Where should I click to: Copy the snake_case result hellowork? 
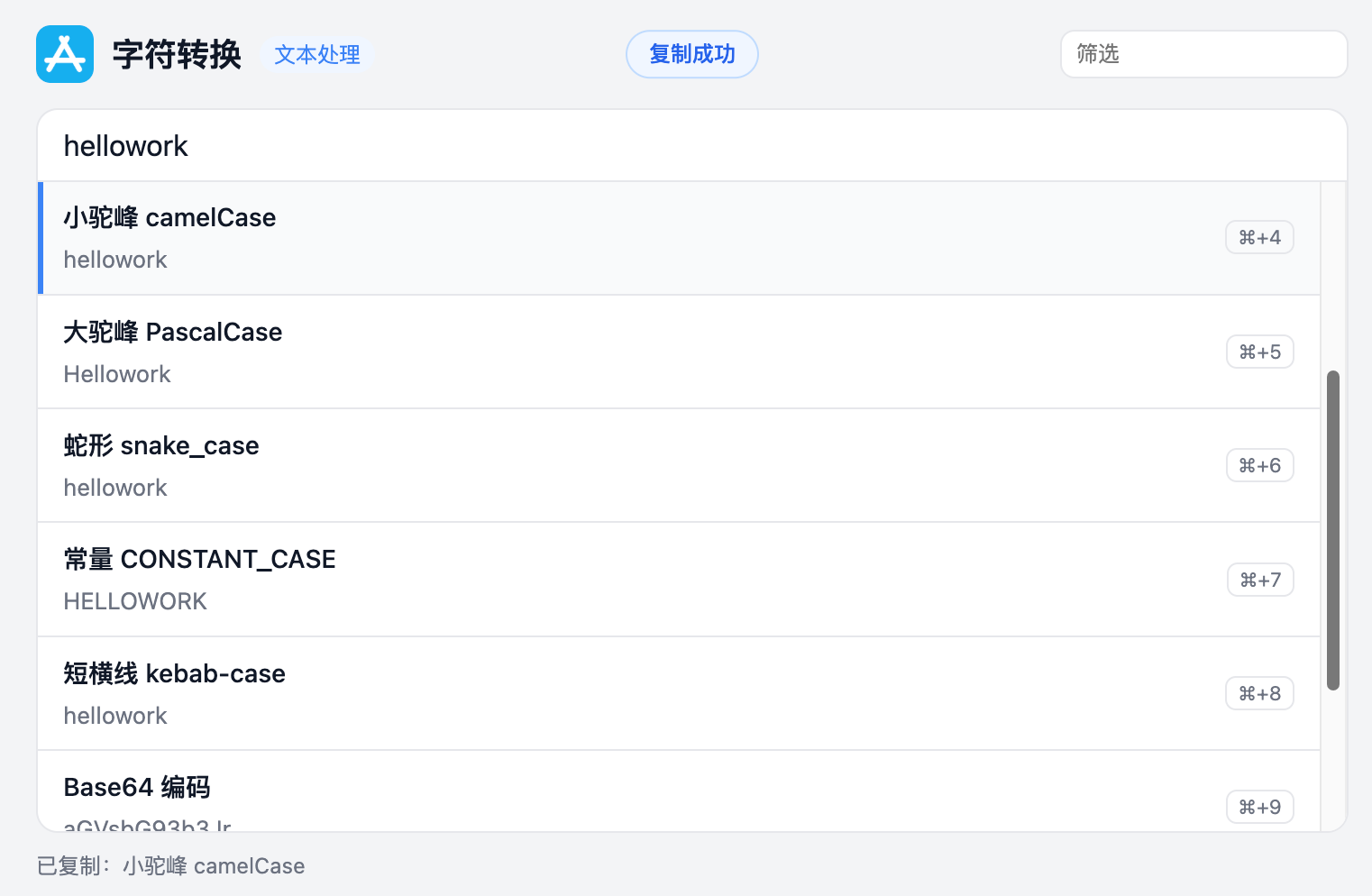point(115,488)
